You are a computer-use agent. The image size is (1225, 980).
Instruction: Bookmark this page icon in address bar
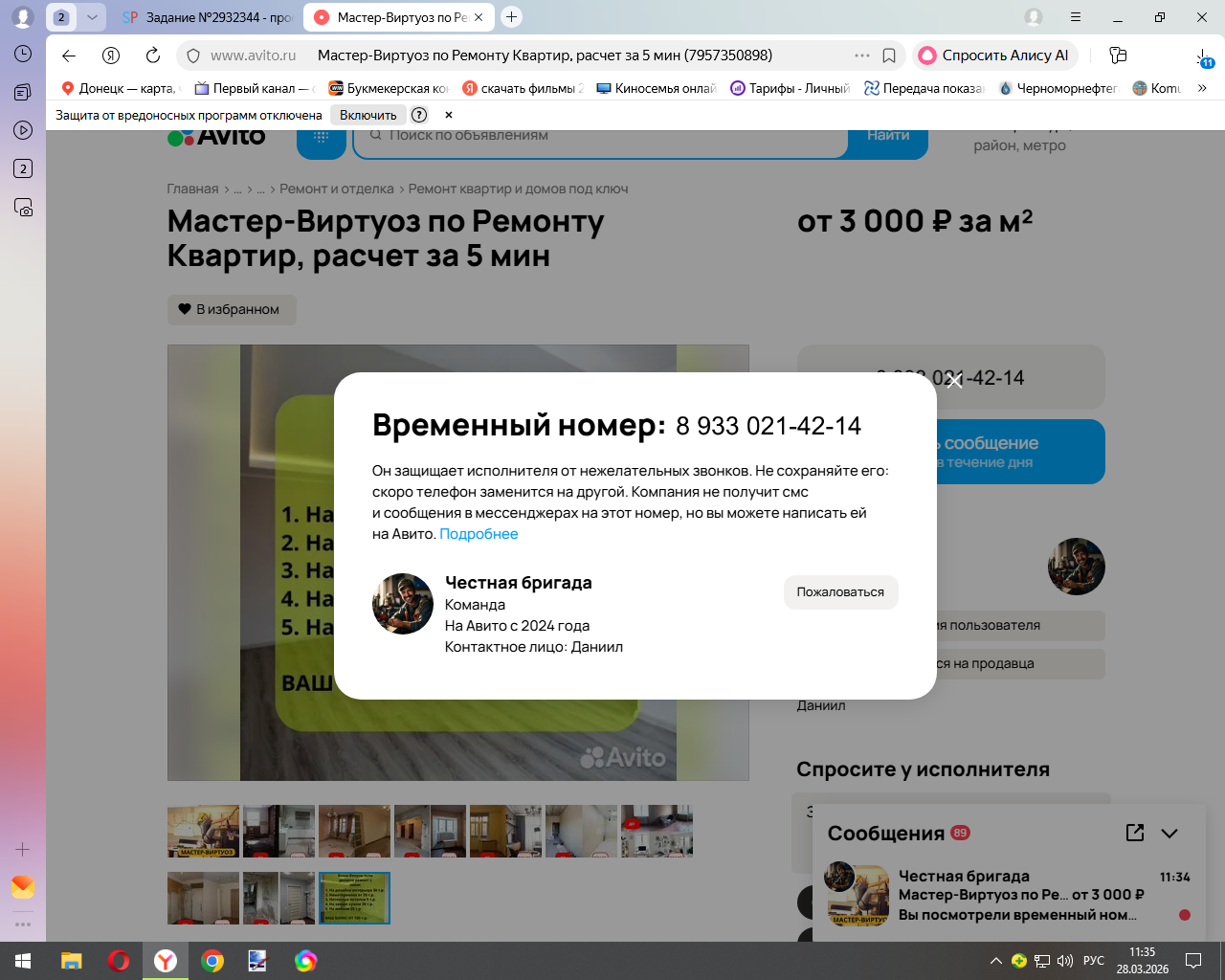889,56
